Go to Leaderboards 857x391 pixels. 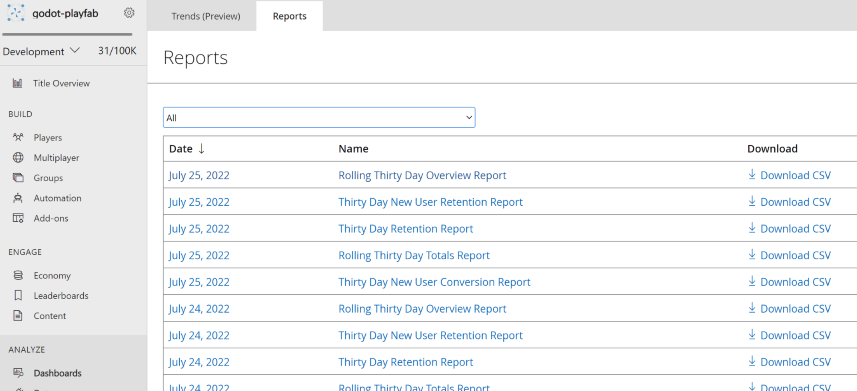[x=61, y=296]
